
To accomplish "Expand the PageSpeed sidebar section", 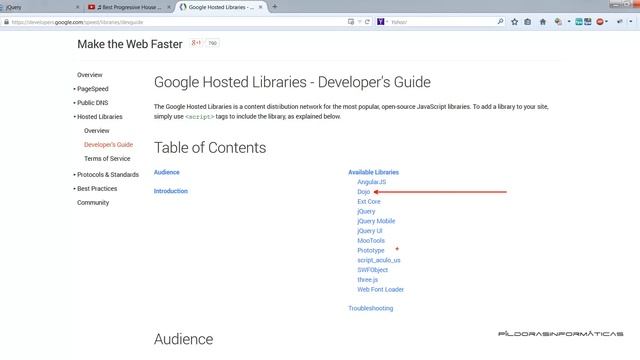I will pos(93,89).
